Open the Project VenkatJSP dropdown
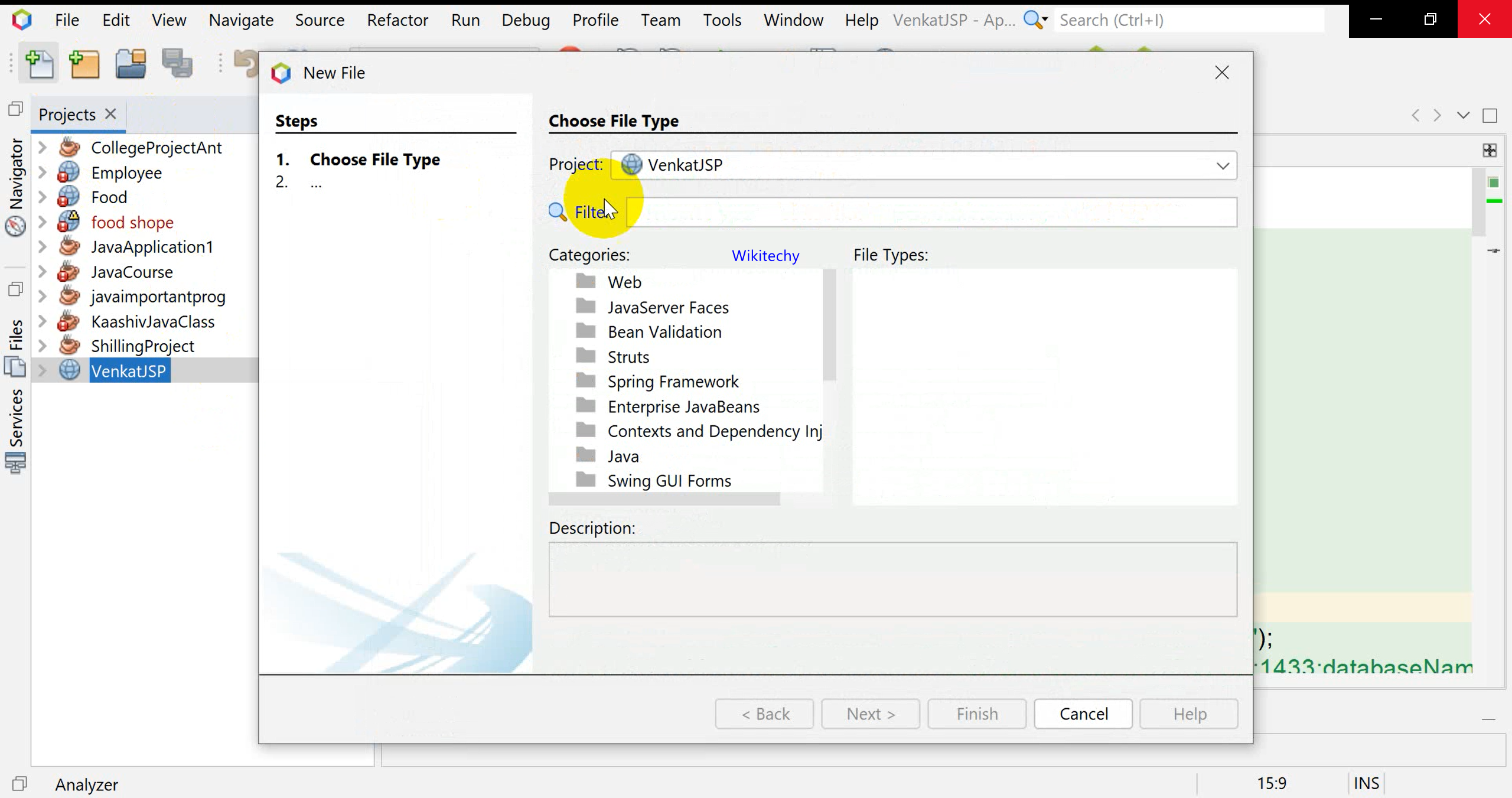 pos(1223,165)
